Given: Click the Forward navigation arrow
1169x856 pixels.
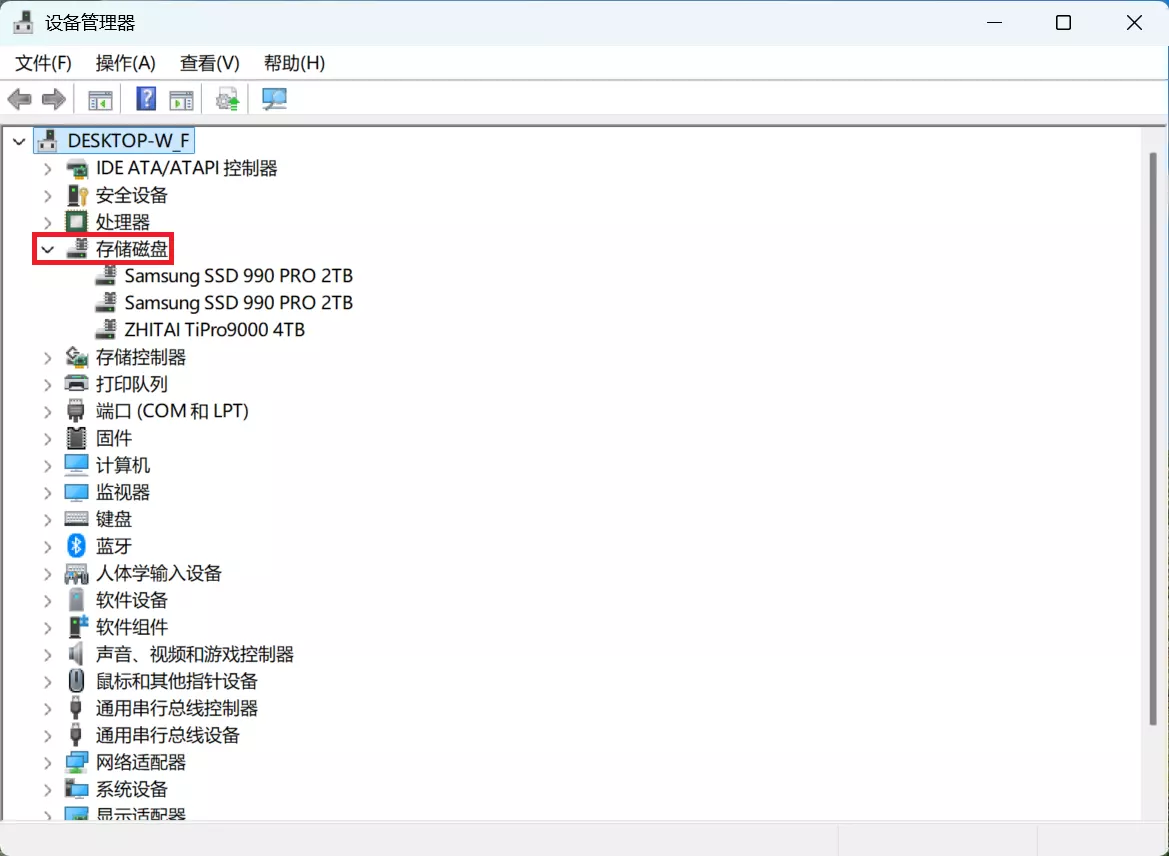Looking at the screenshot, I should point(53,98).
